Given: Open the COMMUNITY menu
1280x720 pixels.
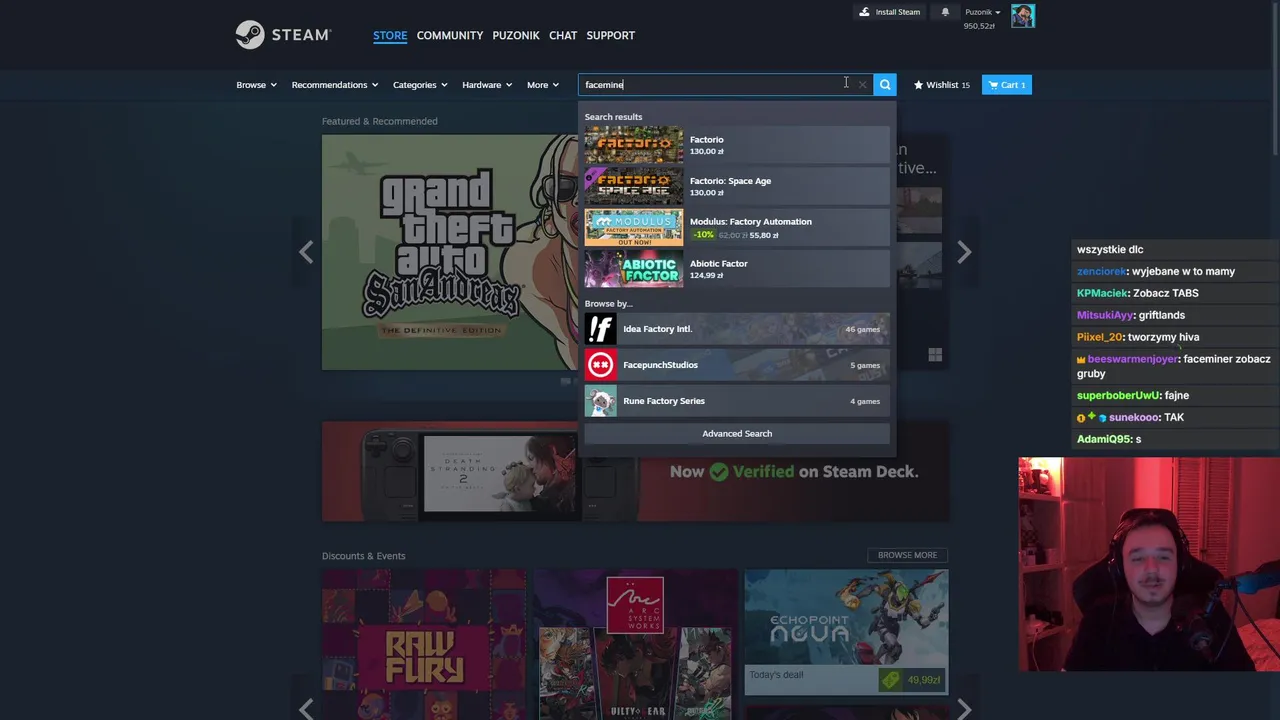Looking at the screenshot, I should pos(450,35).
